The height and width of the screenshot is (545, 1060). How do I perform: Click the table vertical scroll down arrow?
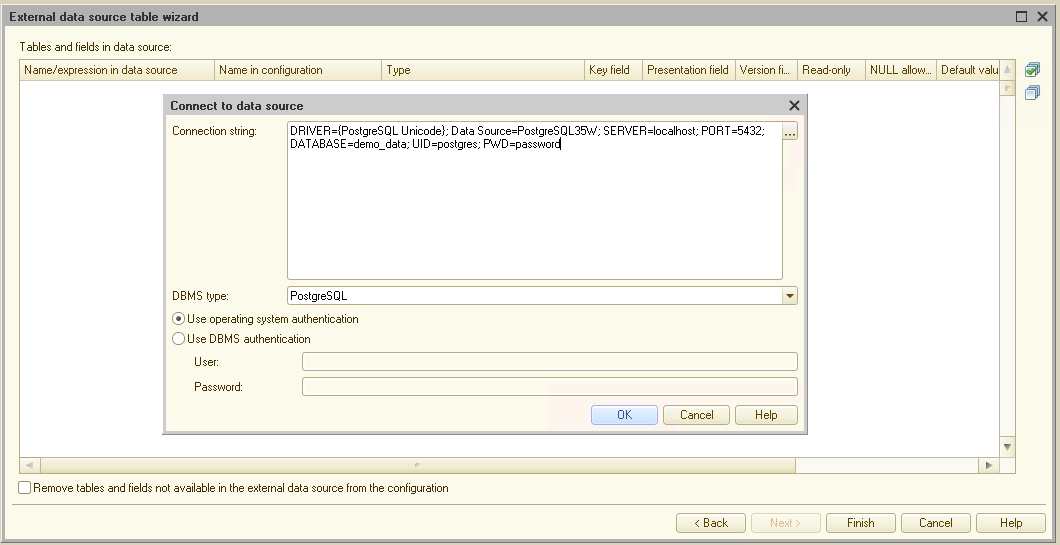click(1007, 447)
